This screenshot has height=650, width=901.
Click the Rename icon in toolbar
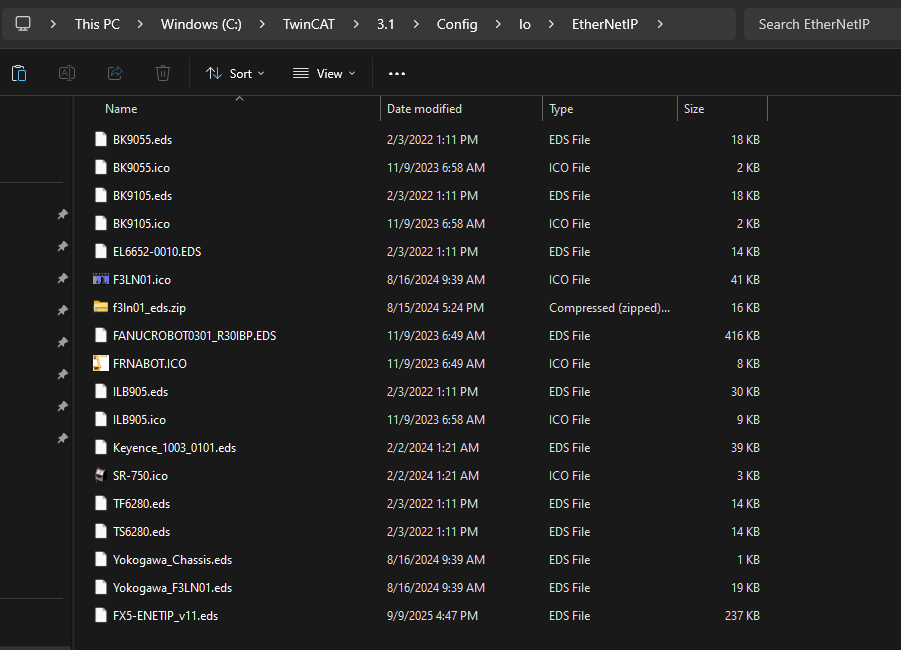pyautogui.click(x=67, y=73)
